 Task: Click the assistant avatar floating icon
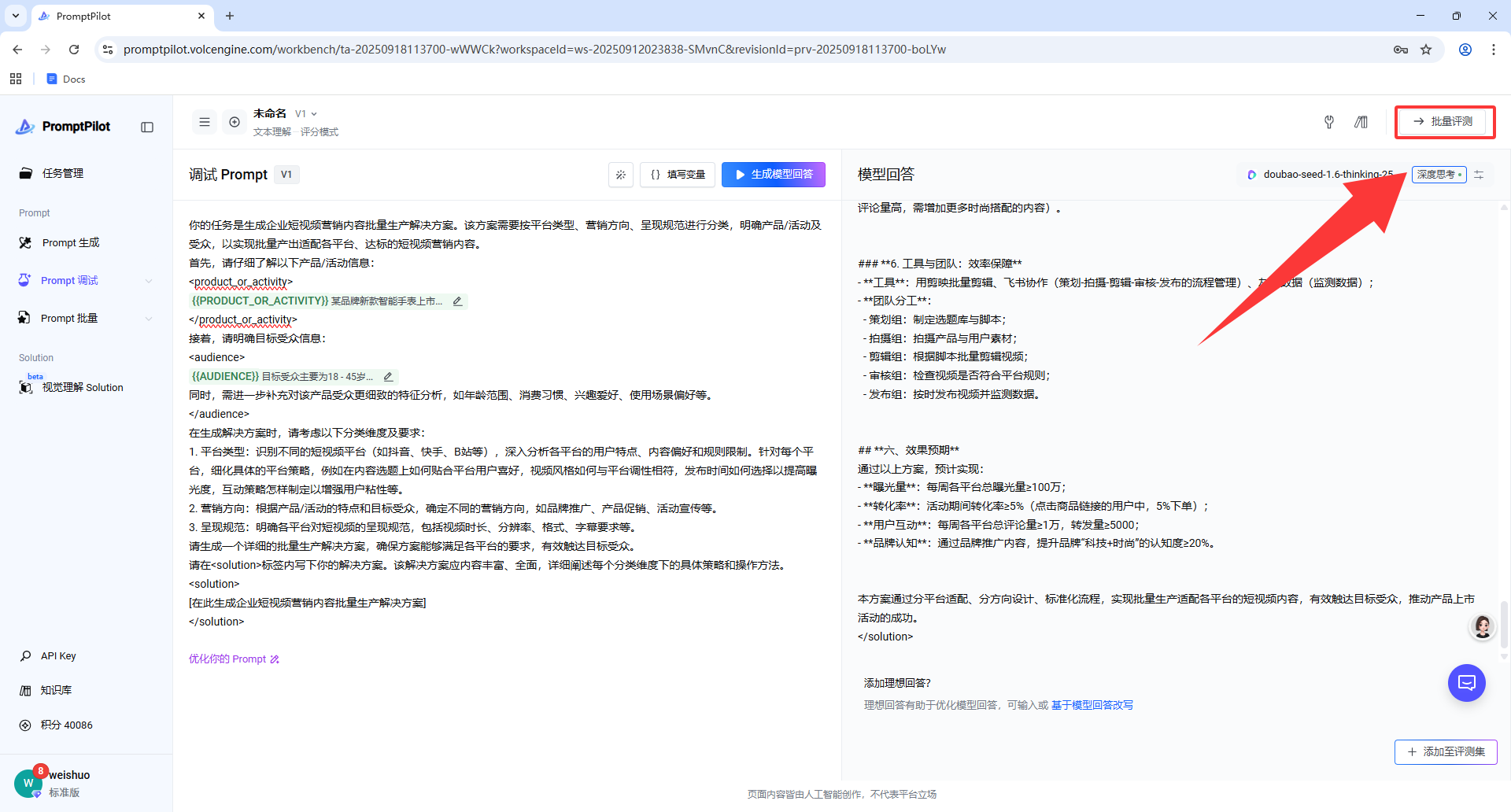[x=1483, y=627]
